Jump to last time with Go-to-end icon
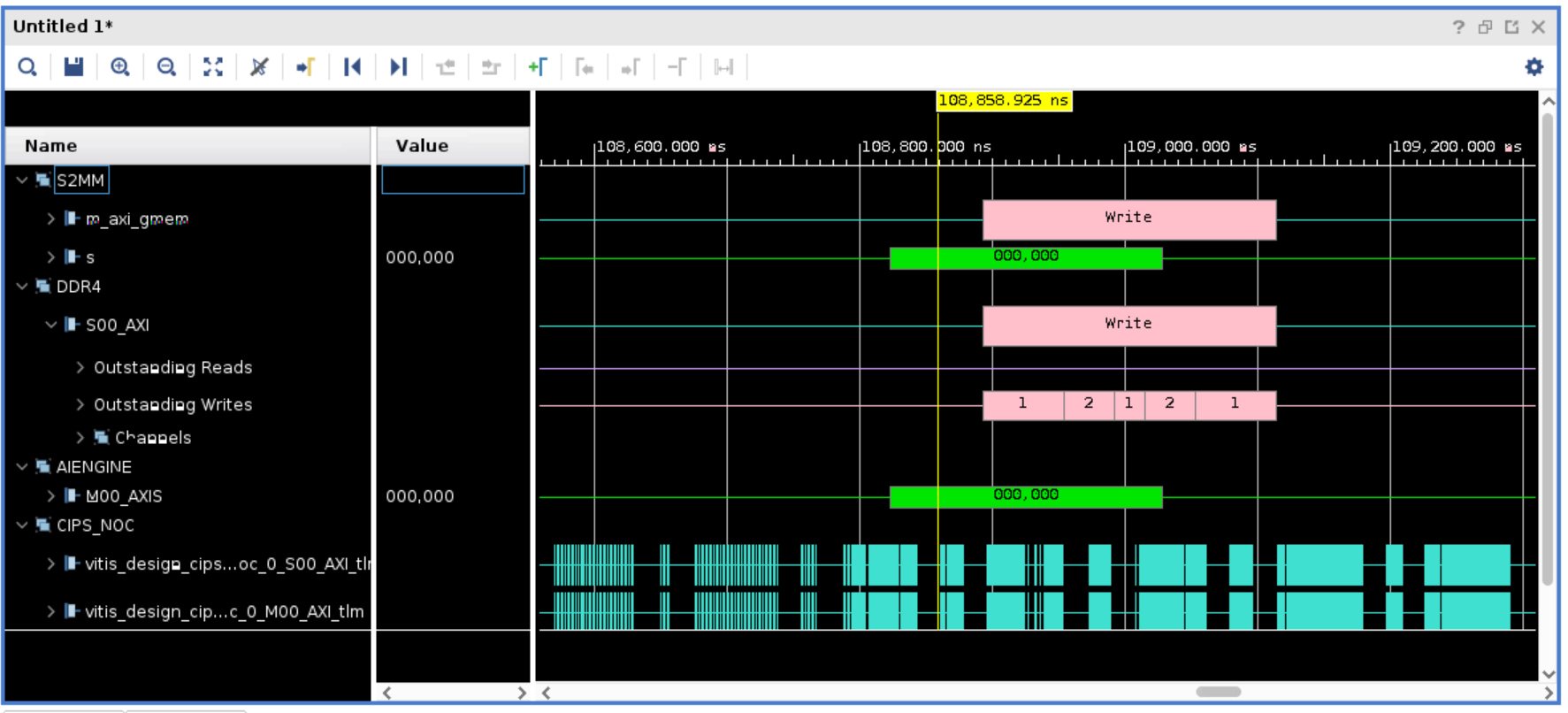The image size is (1568, 713). click(x=399, y=67)
